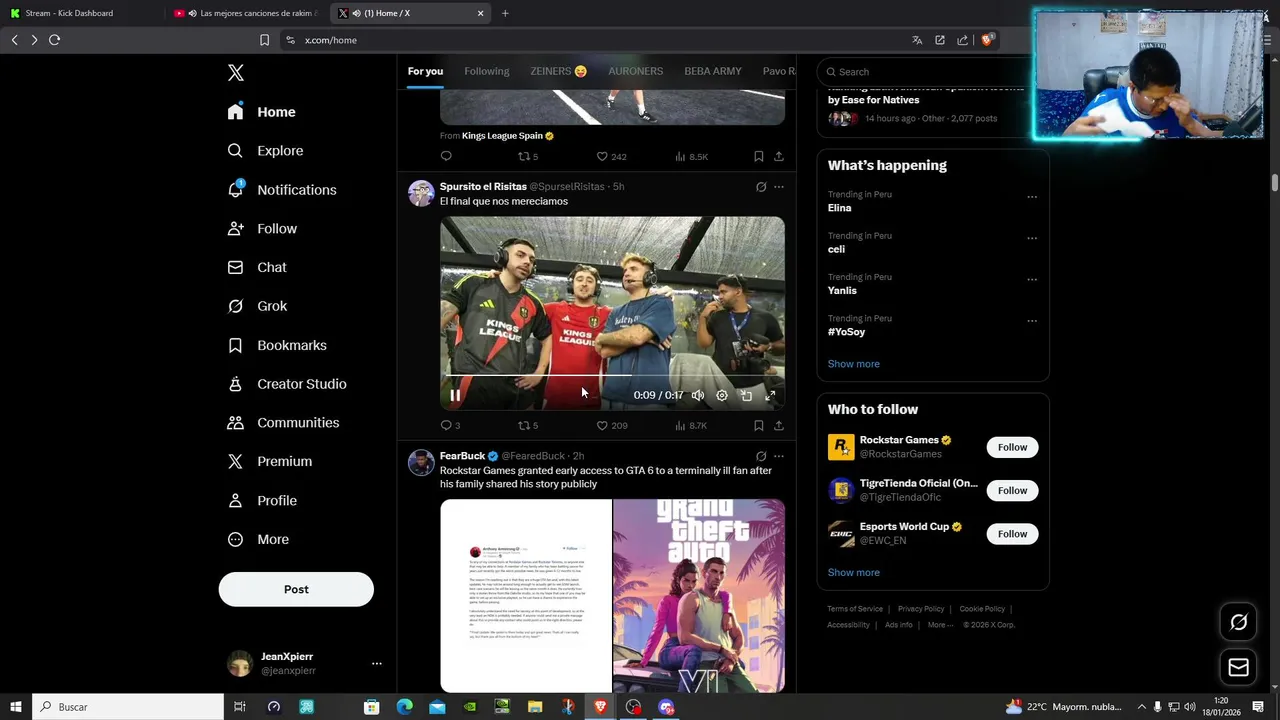Open Communities in the sidebar
The height and width of the screenshot is (720, 1280).
coord(283,423)
